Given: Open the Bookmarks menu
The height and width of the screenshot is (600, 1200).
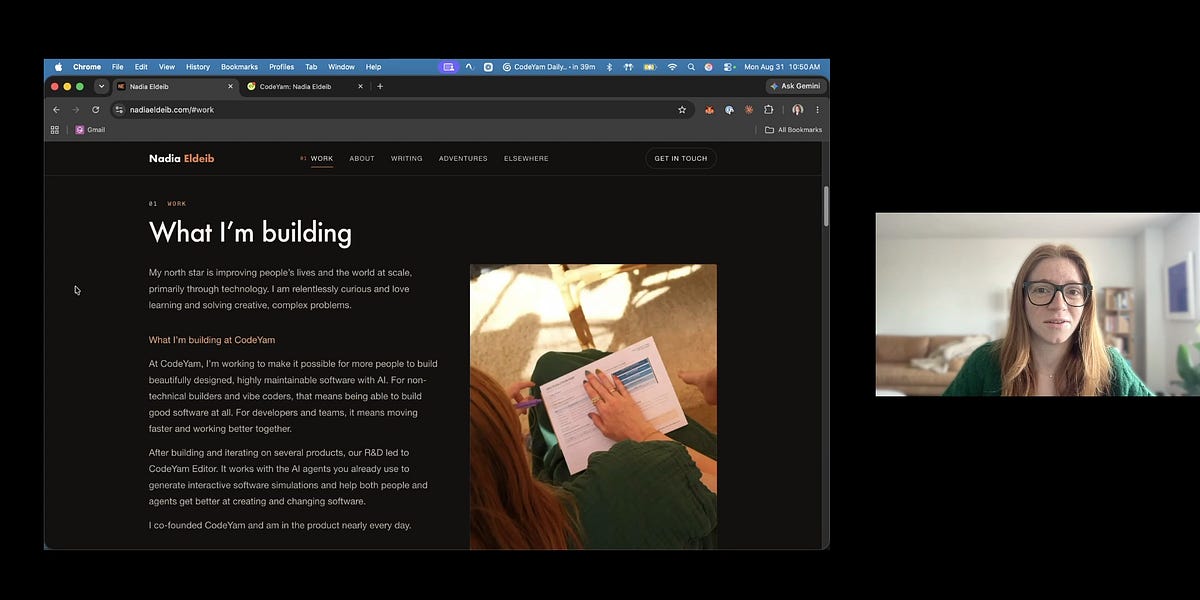Looking at the screenshot, I should [239, 67].
